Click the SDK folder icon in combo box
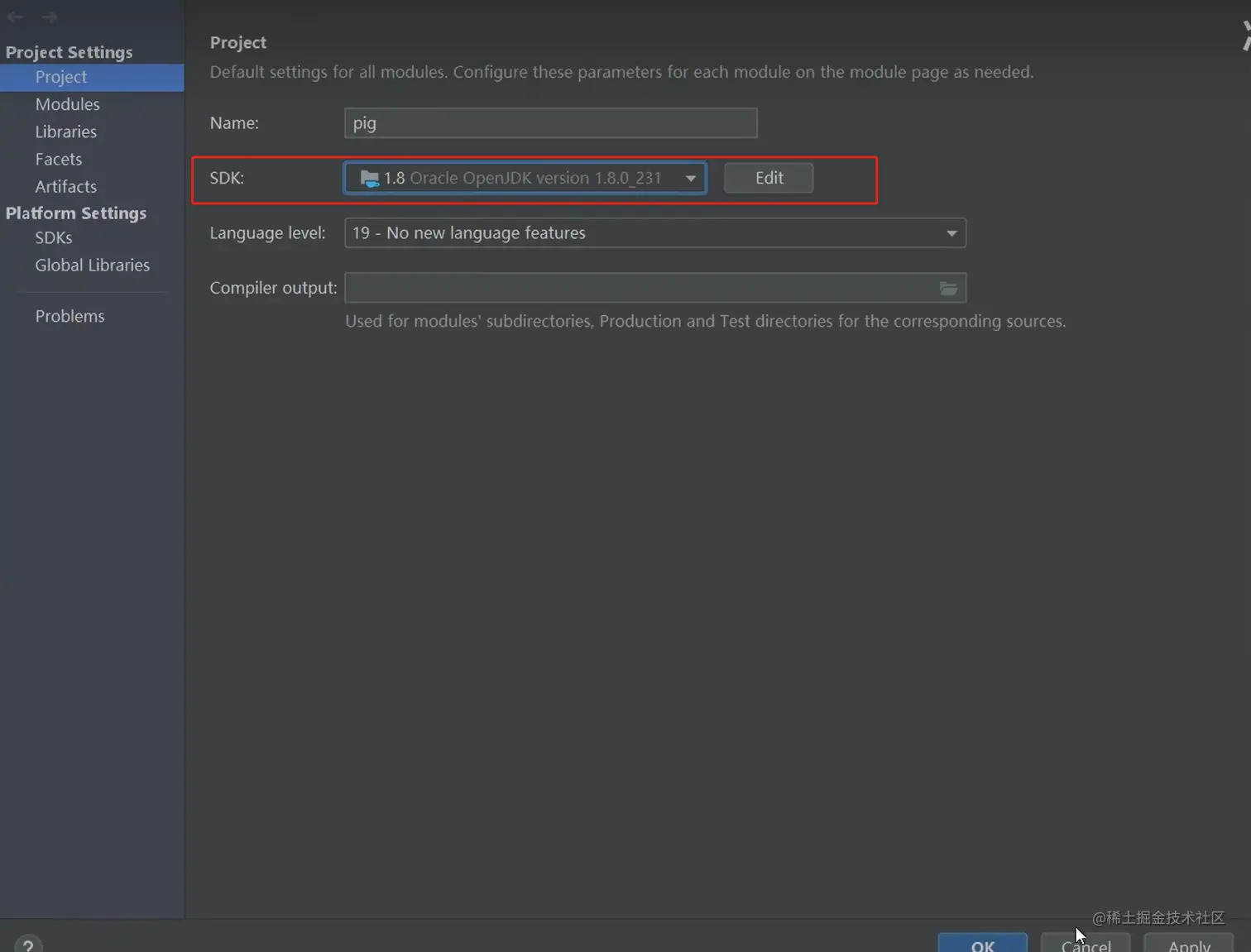The image size is (1251, 952). point(370,178)
